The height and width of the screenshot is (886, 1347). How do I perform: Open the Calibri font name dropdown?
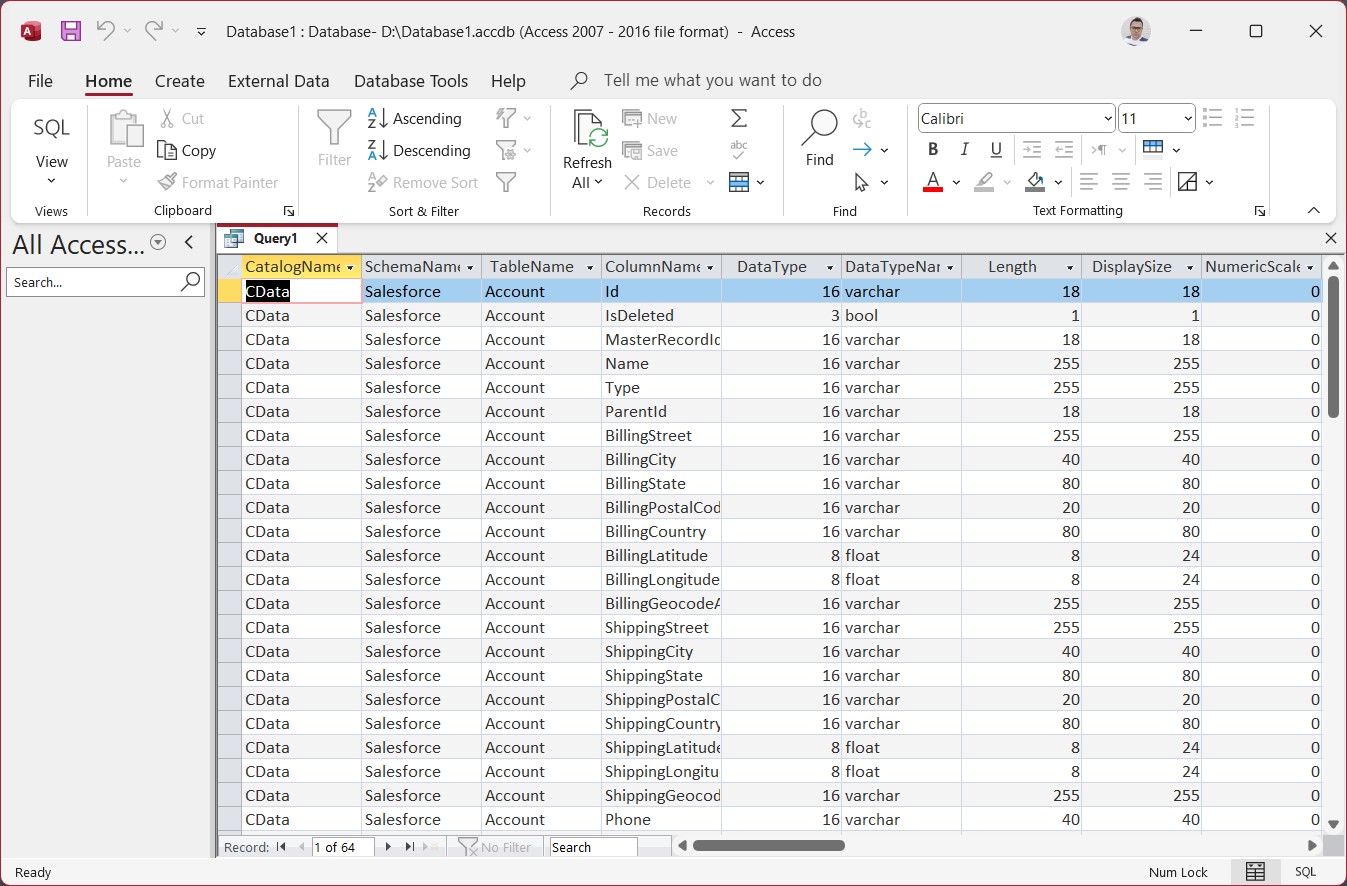tap(1107, 119)
